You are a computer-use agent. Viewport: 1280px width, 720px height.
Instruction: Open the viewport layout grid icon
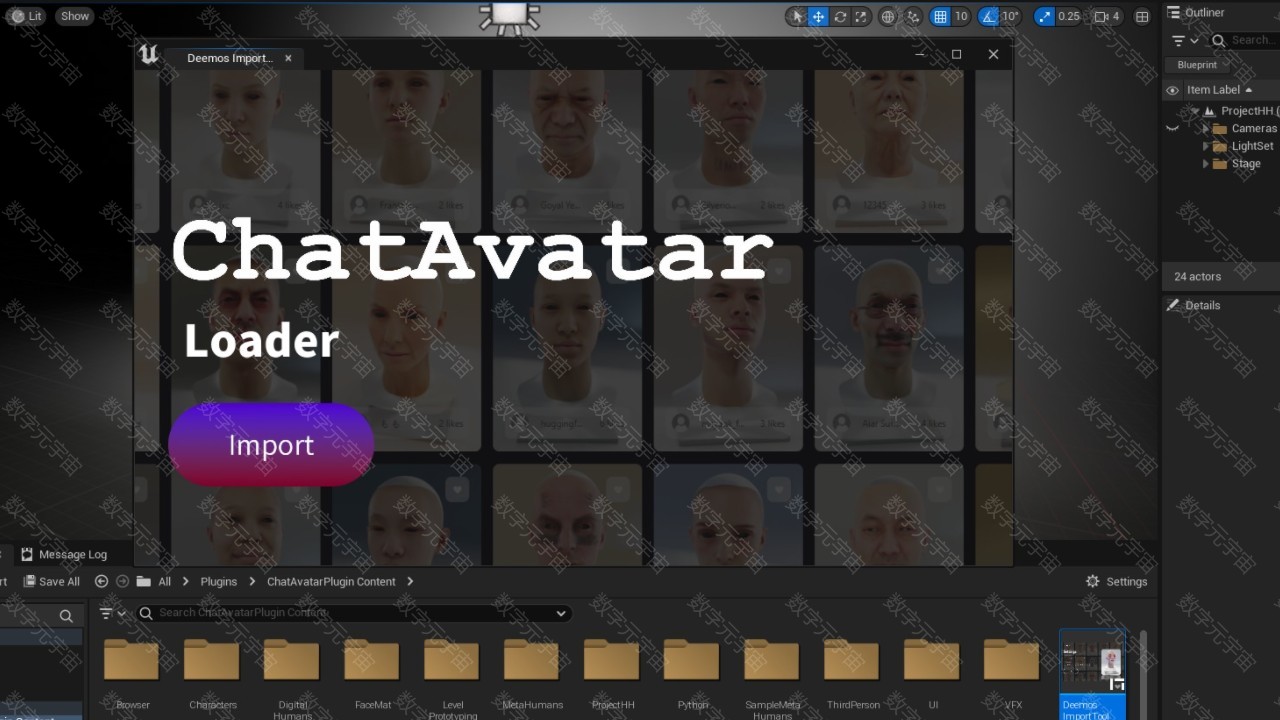1142,16
